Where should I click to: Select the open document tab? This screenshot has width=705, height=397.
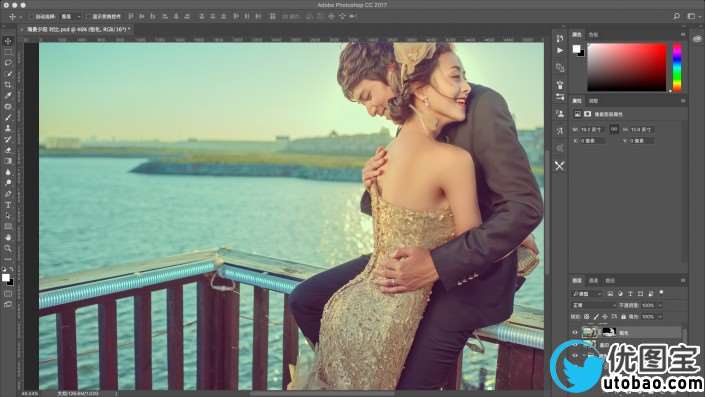[x=77, y=29]
